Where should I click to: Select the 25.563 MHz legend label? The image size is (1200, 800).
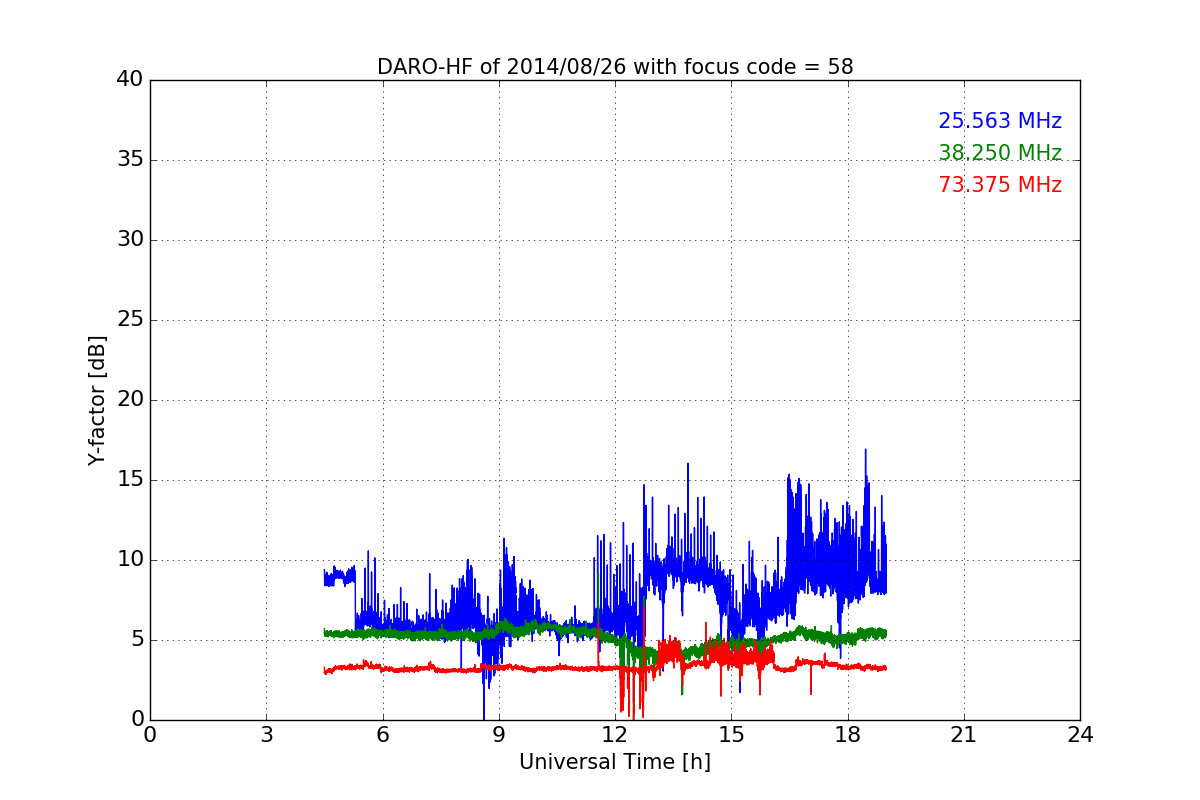1000,121
